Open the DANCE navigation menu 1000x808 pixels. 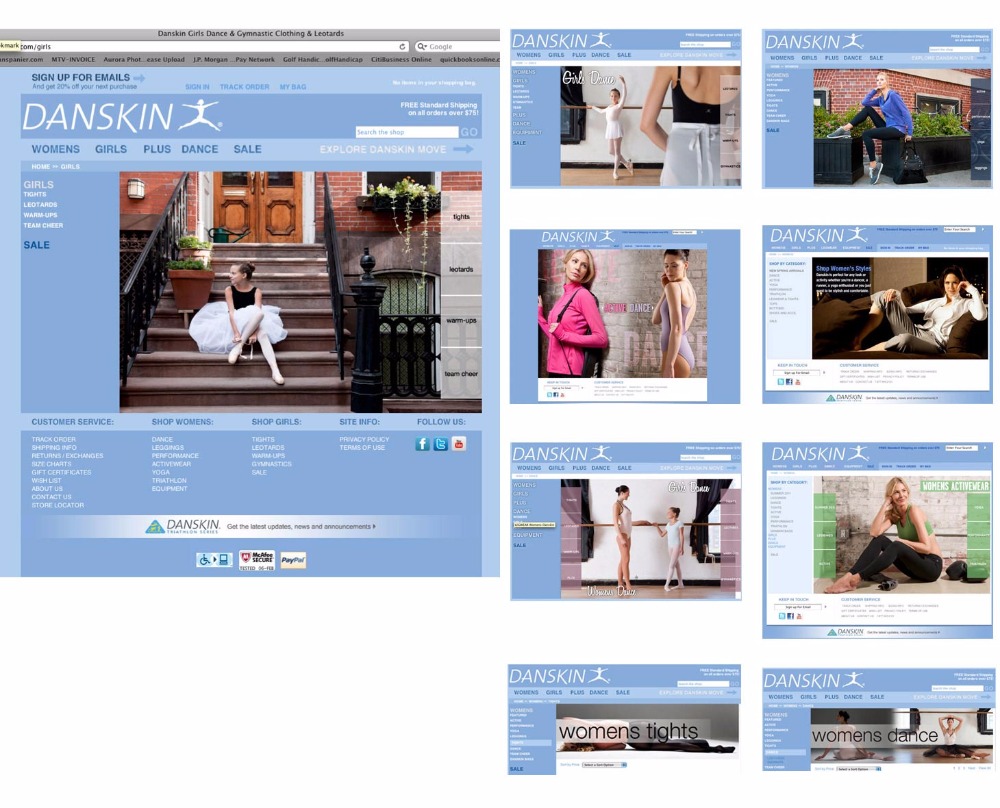tap(200, 149)
